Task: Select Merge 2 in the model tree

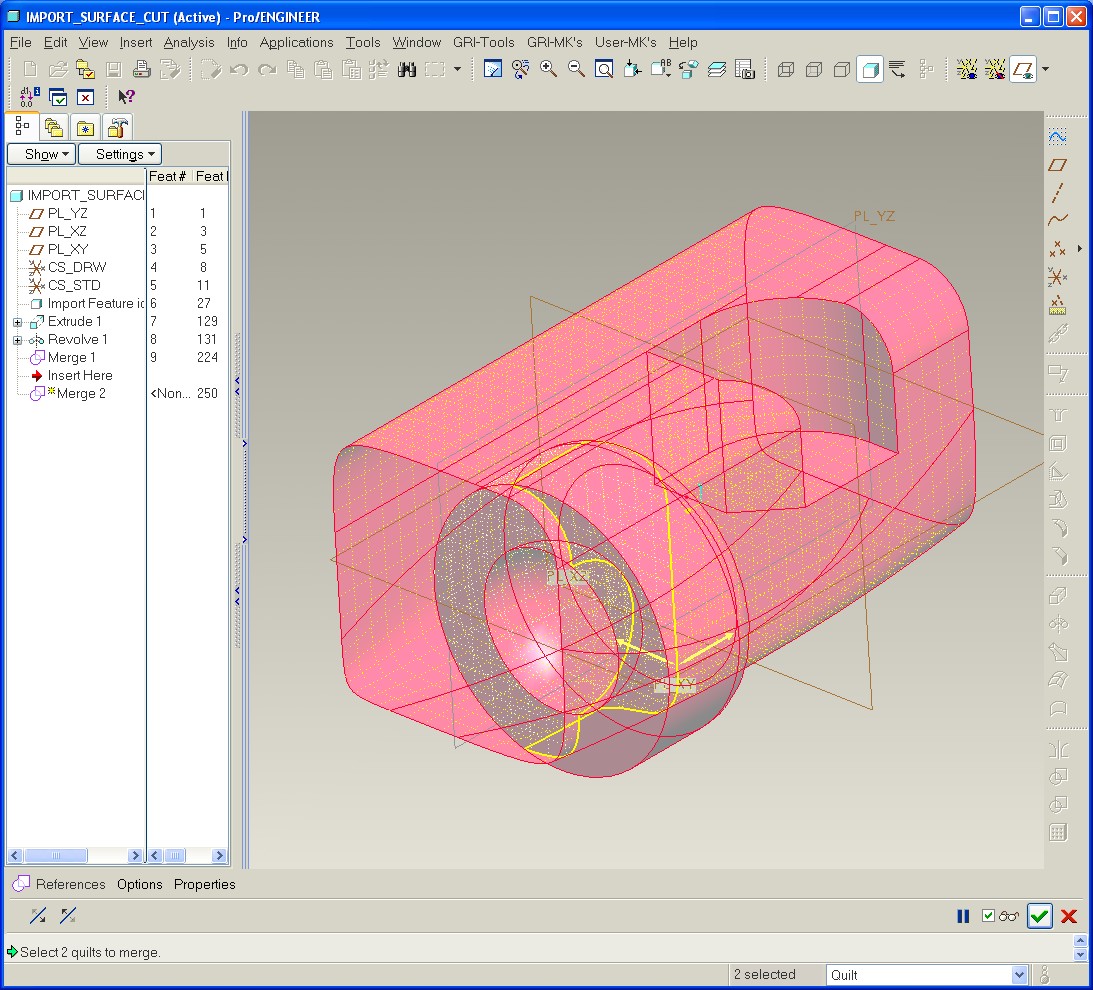Action: pyautogui.click(x=81, y=393)
